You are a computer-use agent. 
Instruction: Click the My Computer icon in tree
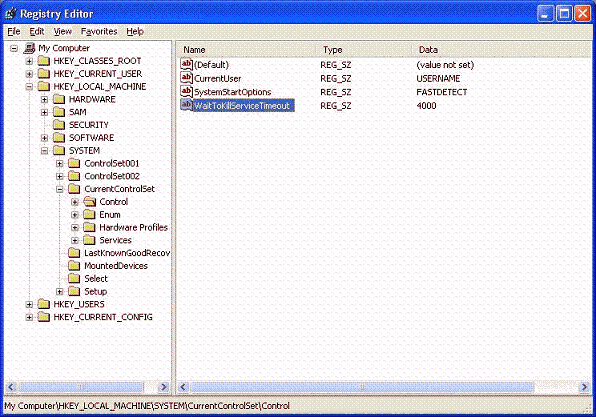tap(29, 48)
